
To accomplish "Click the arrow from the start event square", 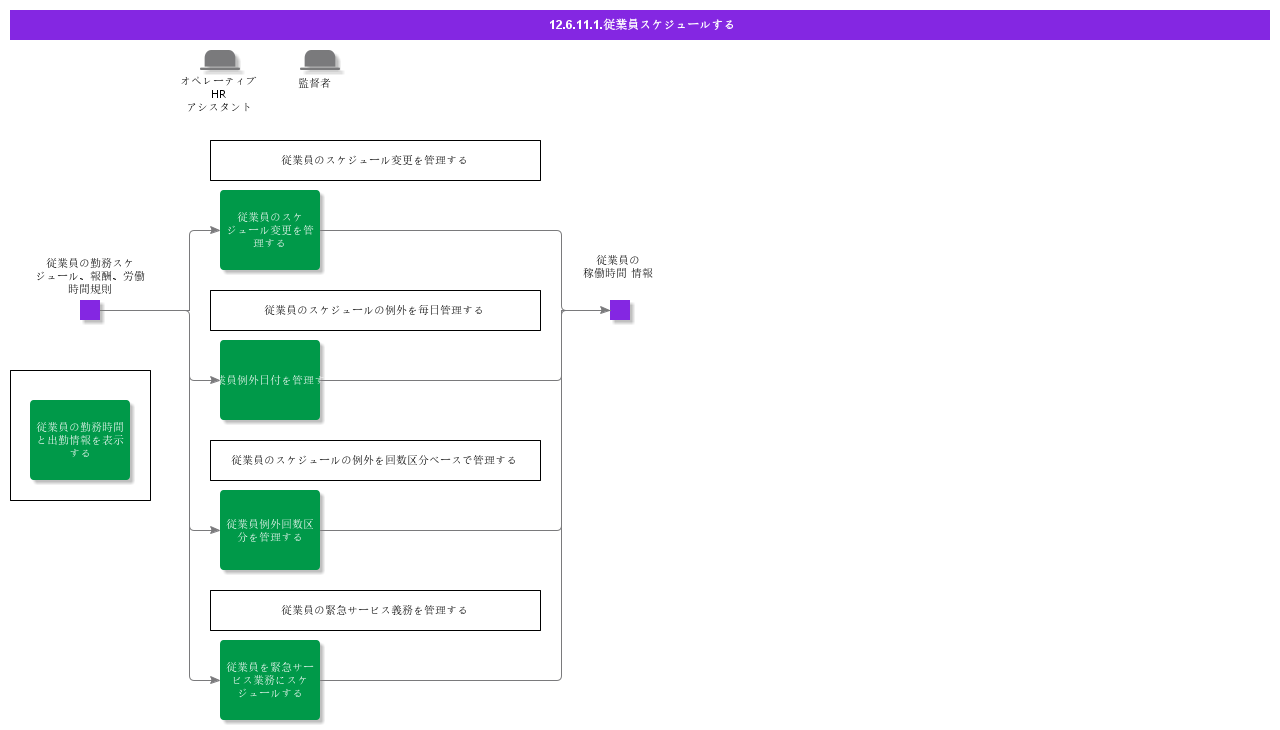I will [145, 311].
